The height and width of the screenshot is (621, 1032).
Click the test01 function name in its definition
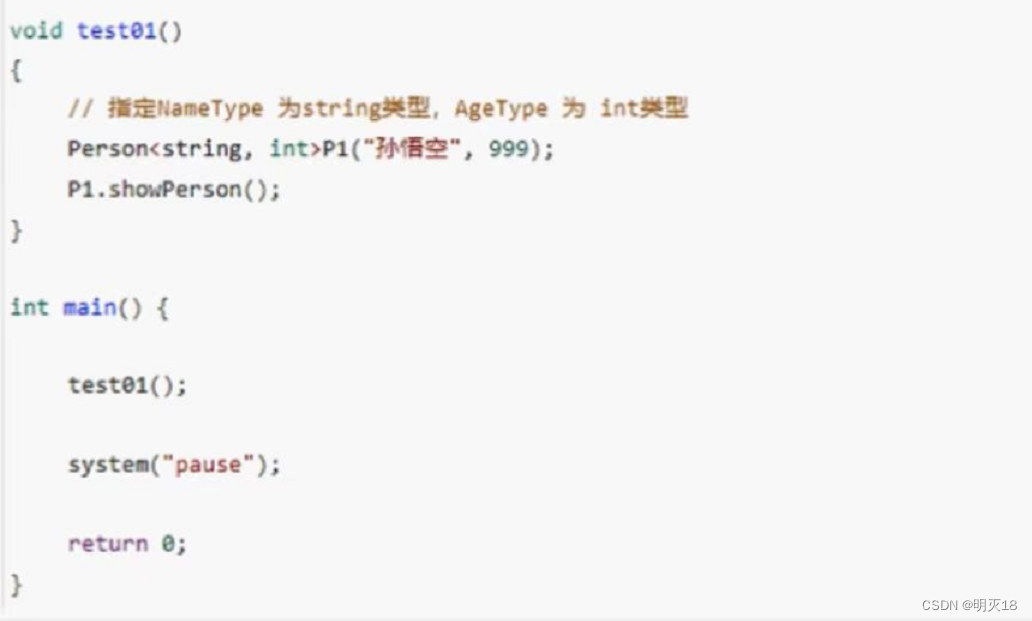pyautogui.click(x=116, y=31)
